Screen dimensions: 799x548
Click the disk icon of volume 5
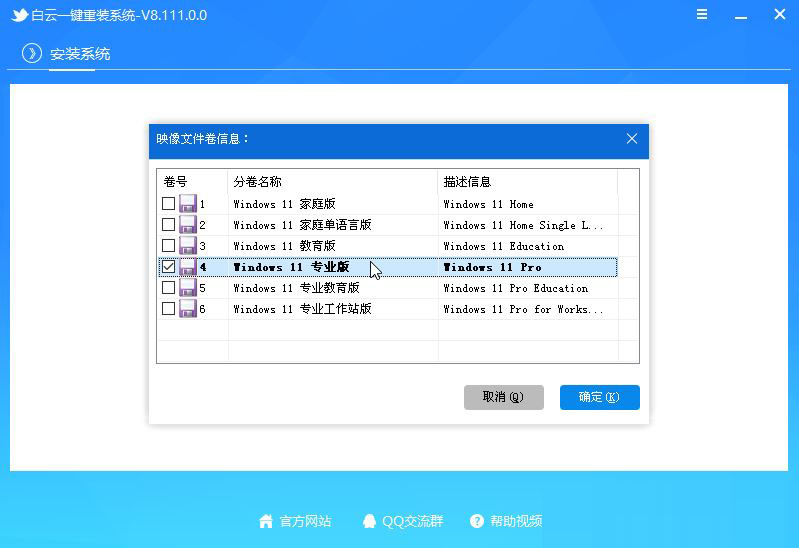(188, 288)
